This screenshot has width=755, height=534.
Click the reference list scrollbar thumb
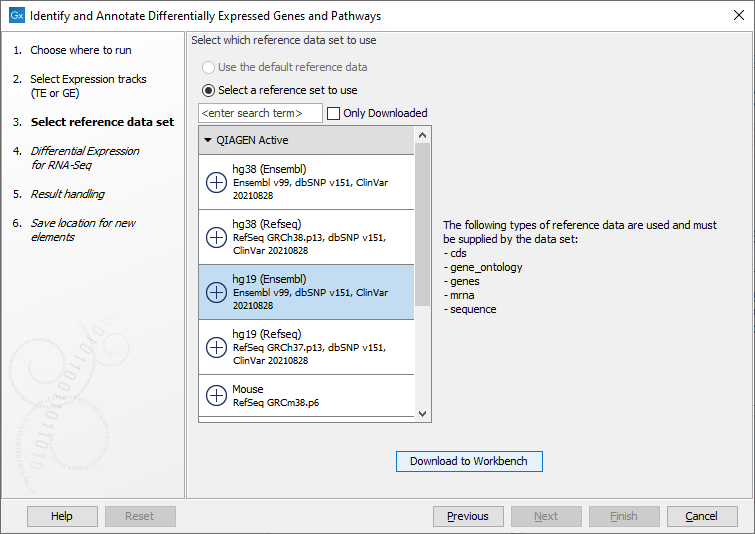pos(423,224)
